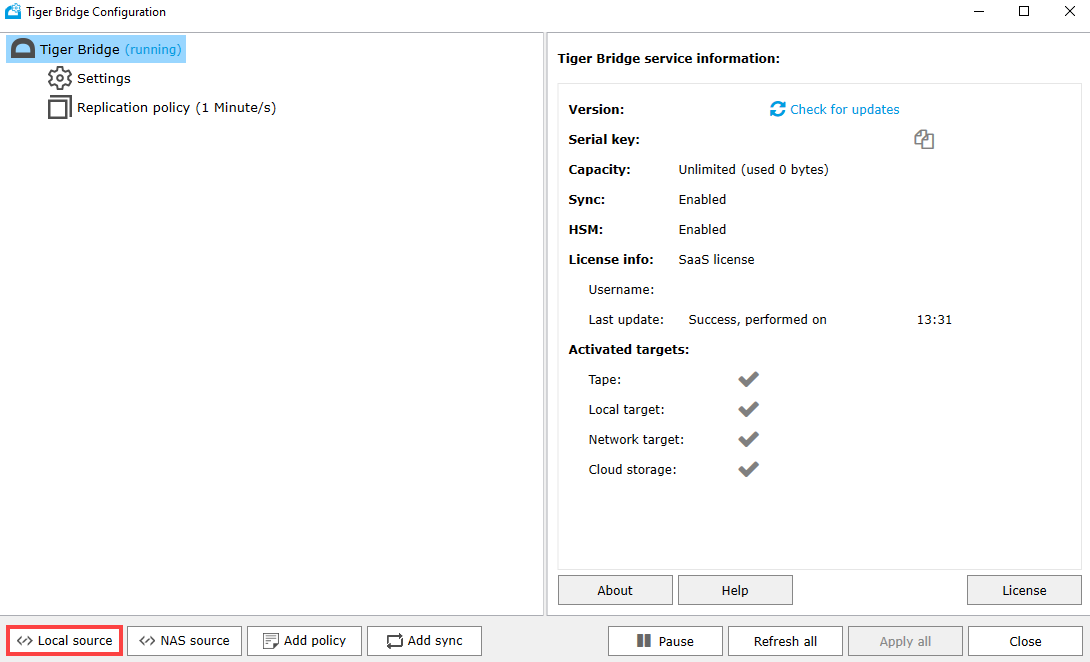This screenshot has height=662, width=1090.
Task: Click Refresh all
Action: (785, 640)
